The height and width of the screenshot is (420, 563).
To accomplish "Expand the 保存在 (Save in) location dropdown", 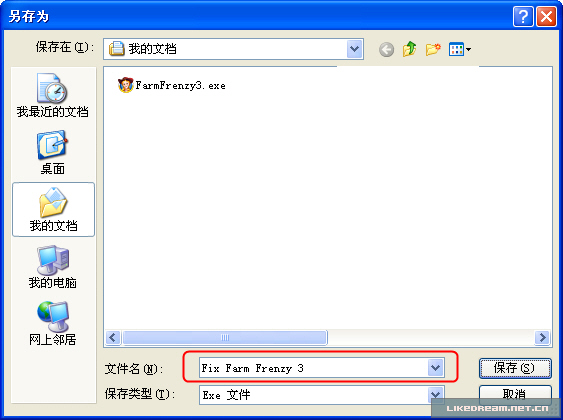I will click(354, 49).
